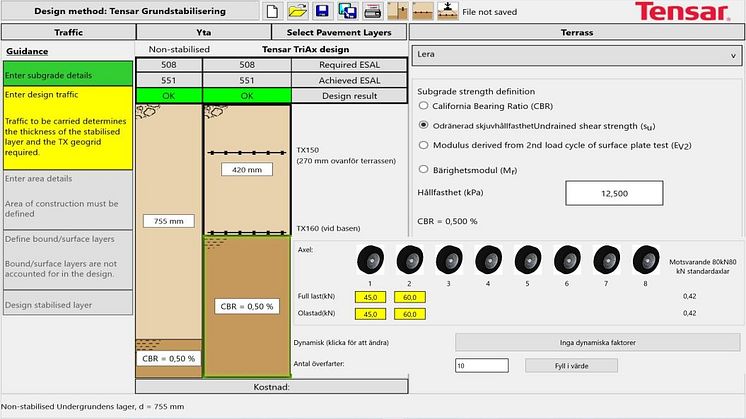Click CBR = 0,500 % text under Hållfasthet
The width and height of the screenshot is (746, 419).
447,221
